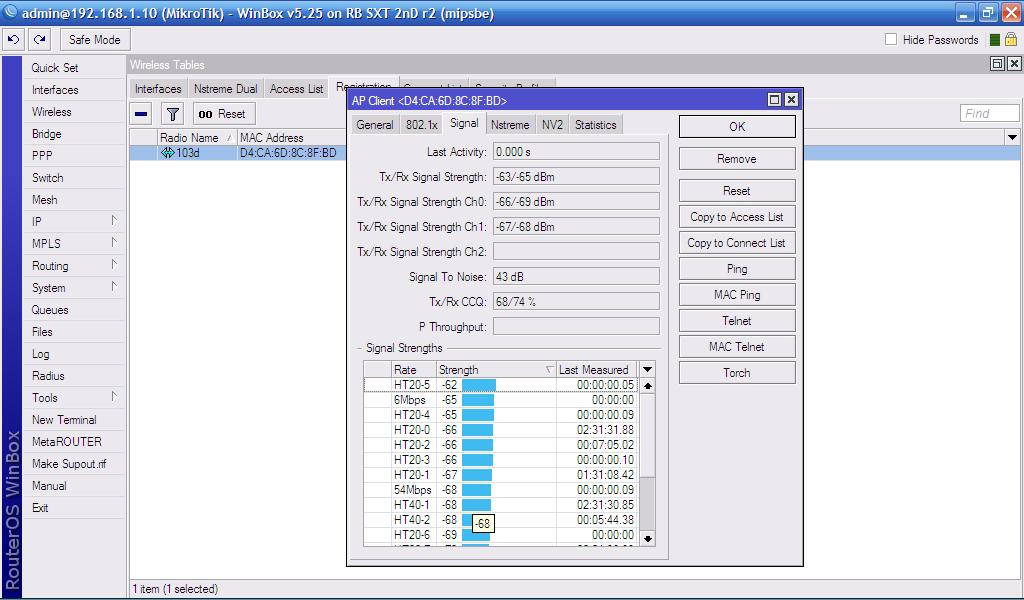Click the MAC Telnet button
The width and height of the screenshot is (1024, 600).
tap(737, 347)
